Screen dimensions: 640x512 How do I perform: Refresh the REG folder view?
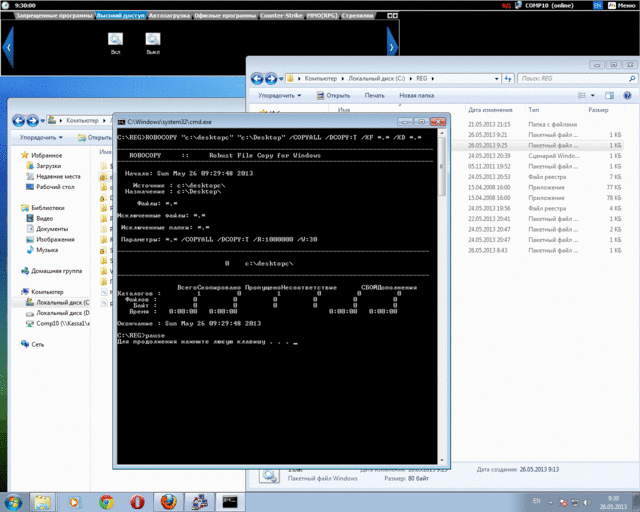pos(507,79)
